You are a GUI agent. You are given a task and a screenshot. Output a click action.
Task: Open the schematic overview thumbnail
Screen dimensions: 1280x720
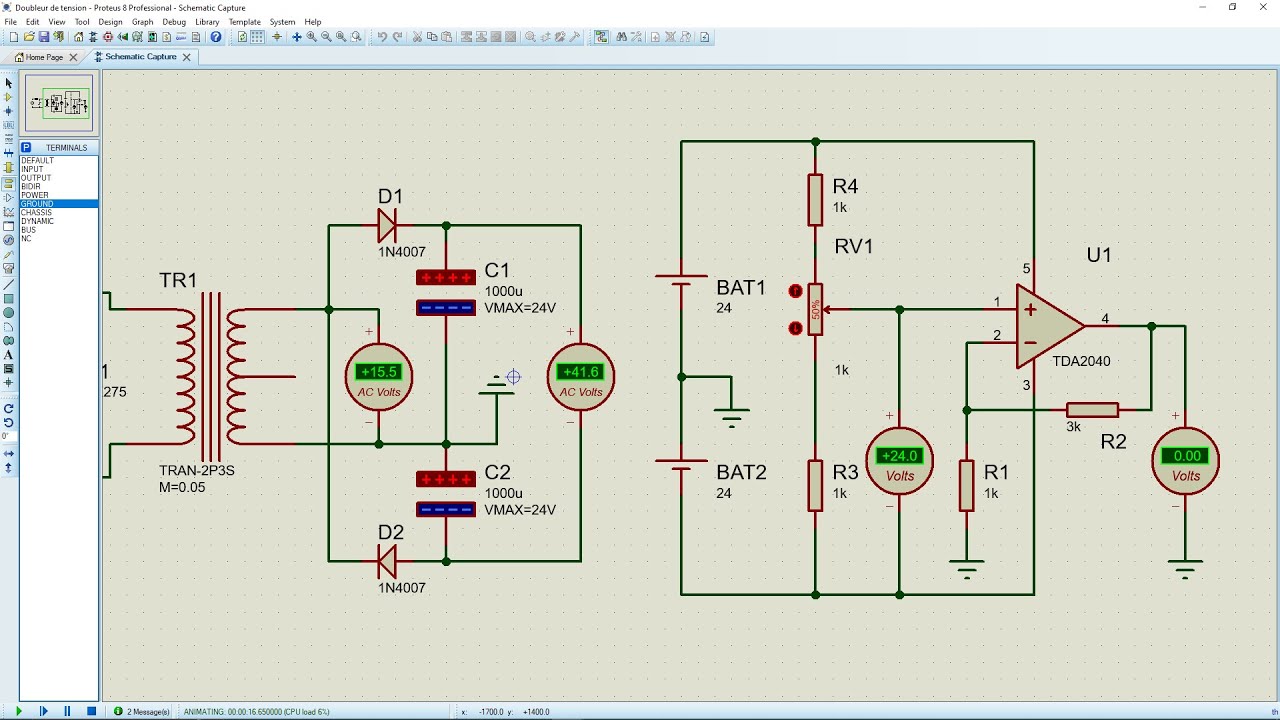59,103
